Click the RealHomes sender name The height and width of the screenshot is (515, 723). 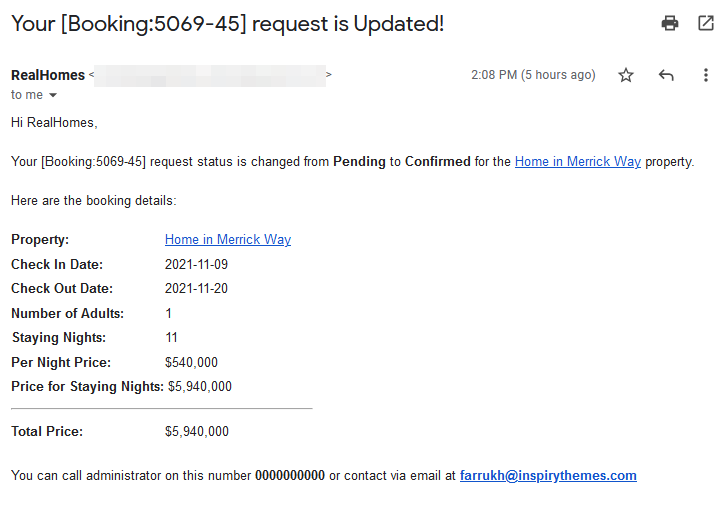pos(48,75)
